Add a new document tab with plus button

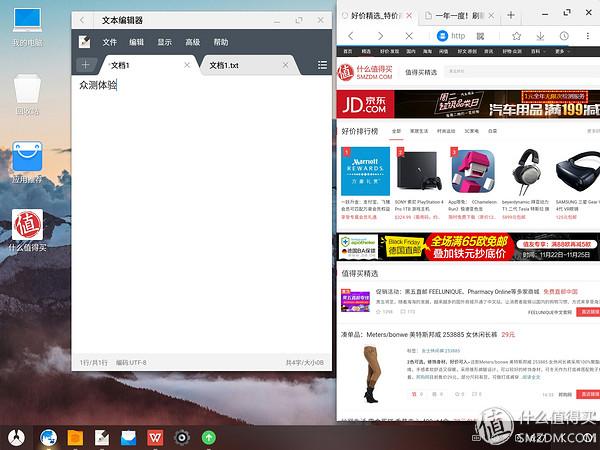85,65
